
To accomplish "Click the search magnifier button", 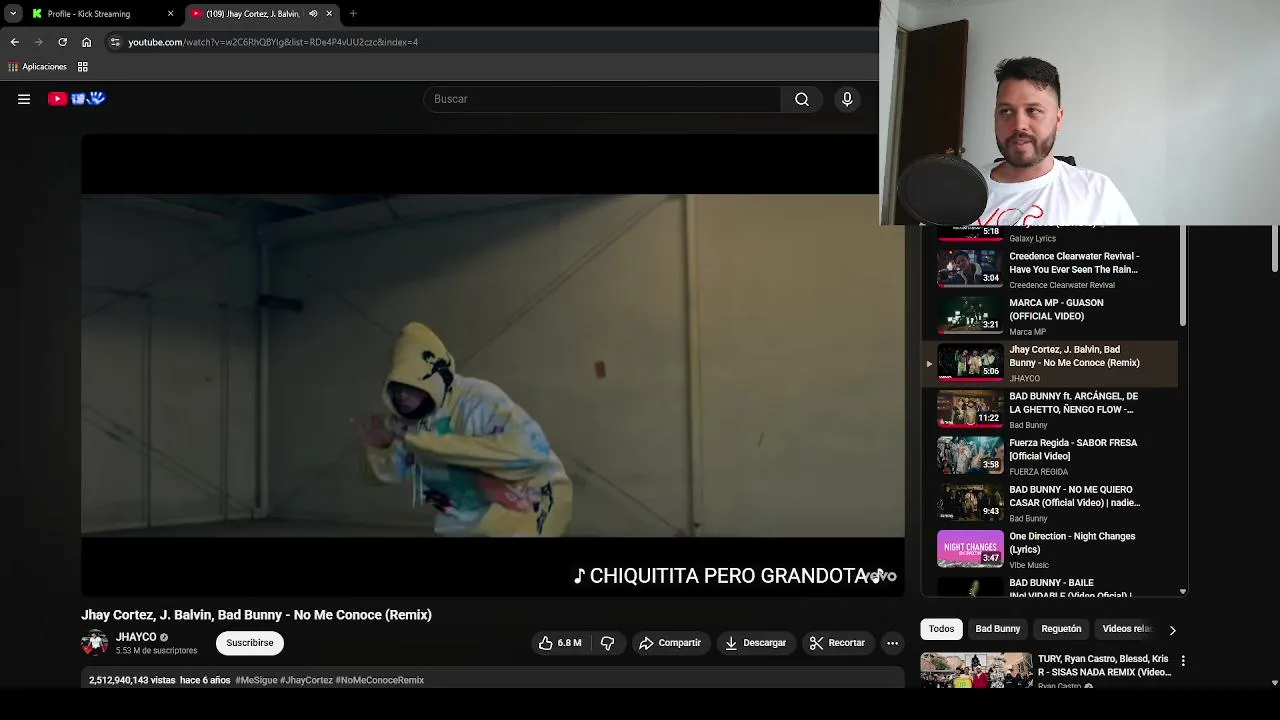I will 802,99.
